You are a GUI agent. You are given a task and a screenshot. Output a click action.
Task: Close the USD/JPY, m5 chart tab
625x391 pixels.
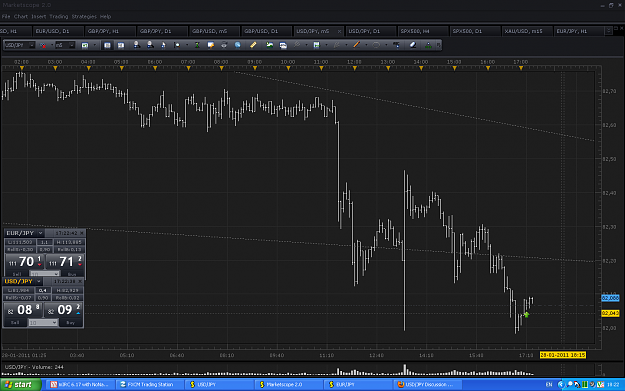pyautogui.click(x=339, y=31)
